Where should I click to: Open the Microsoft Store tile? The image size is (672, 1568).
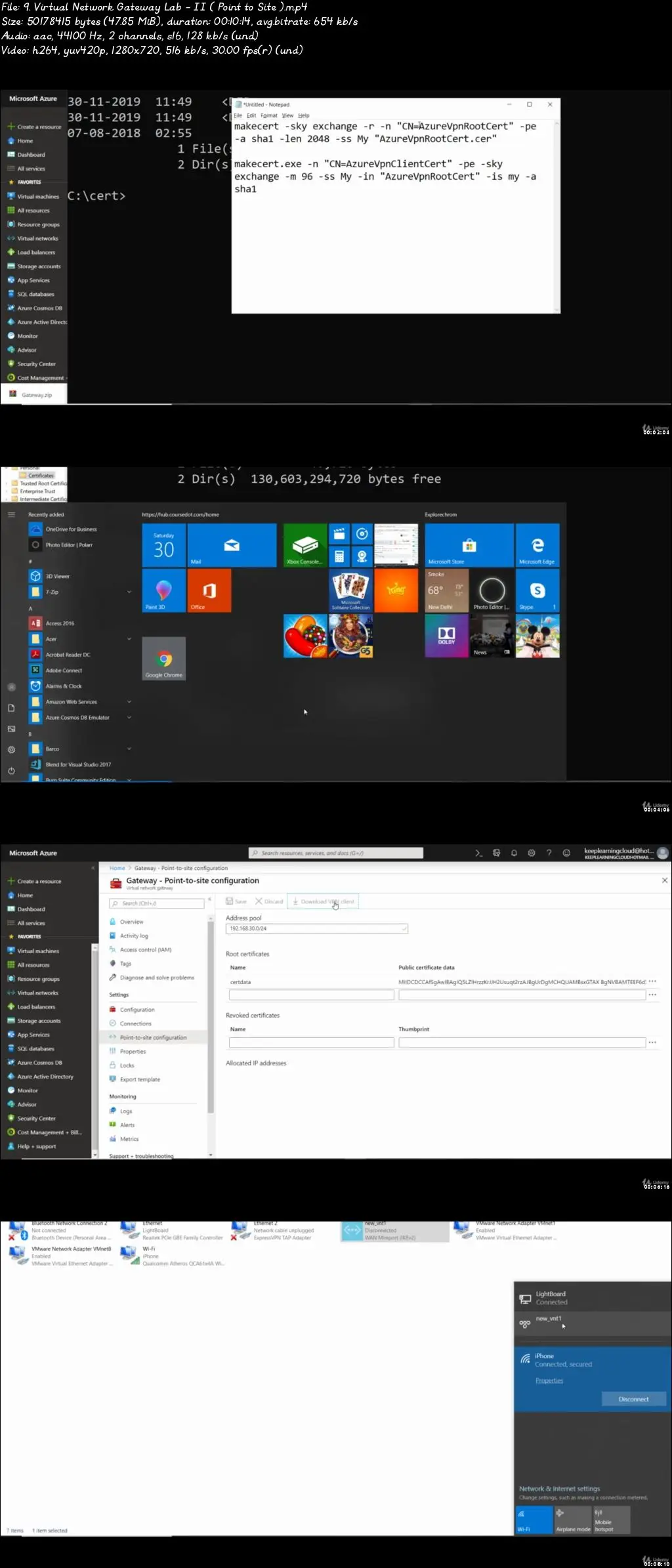469,545
